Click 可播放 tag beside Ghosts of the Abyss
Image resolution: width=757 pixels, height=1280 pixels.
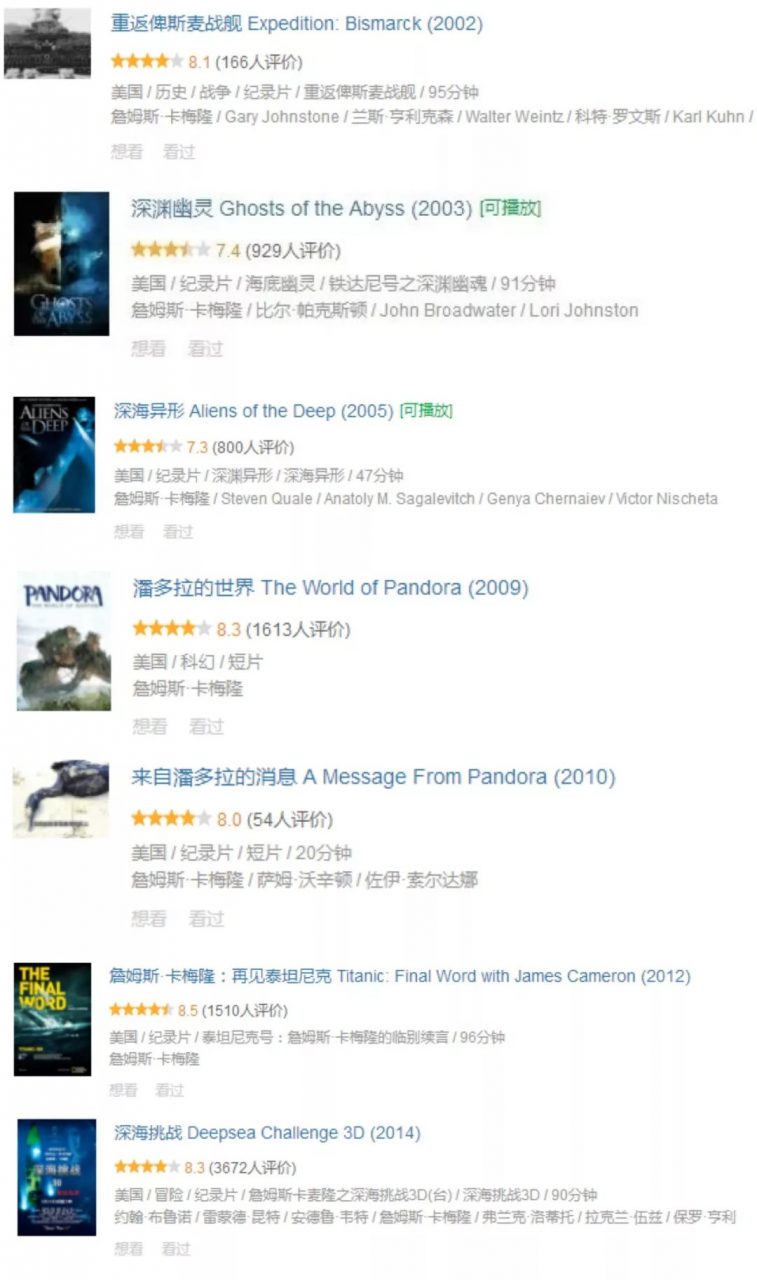point(510,208)
